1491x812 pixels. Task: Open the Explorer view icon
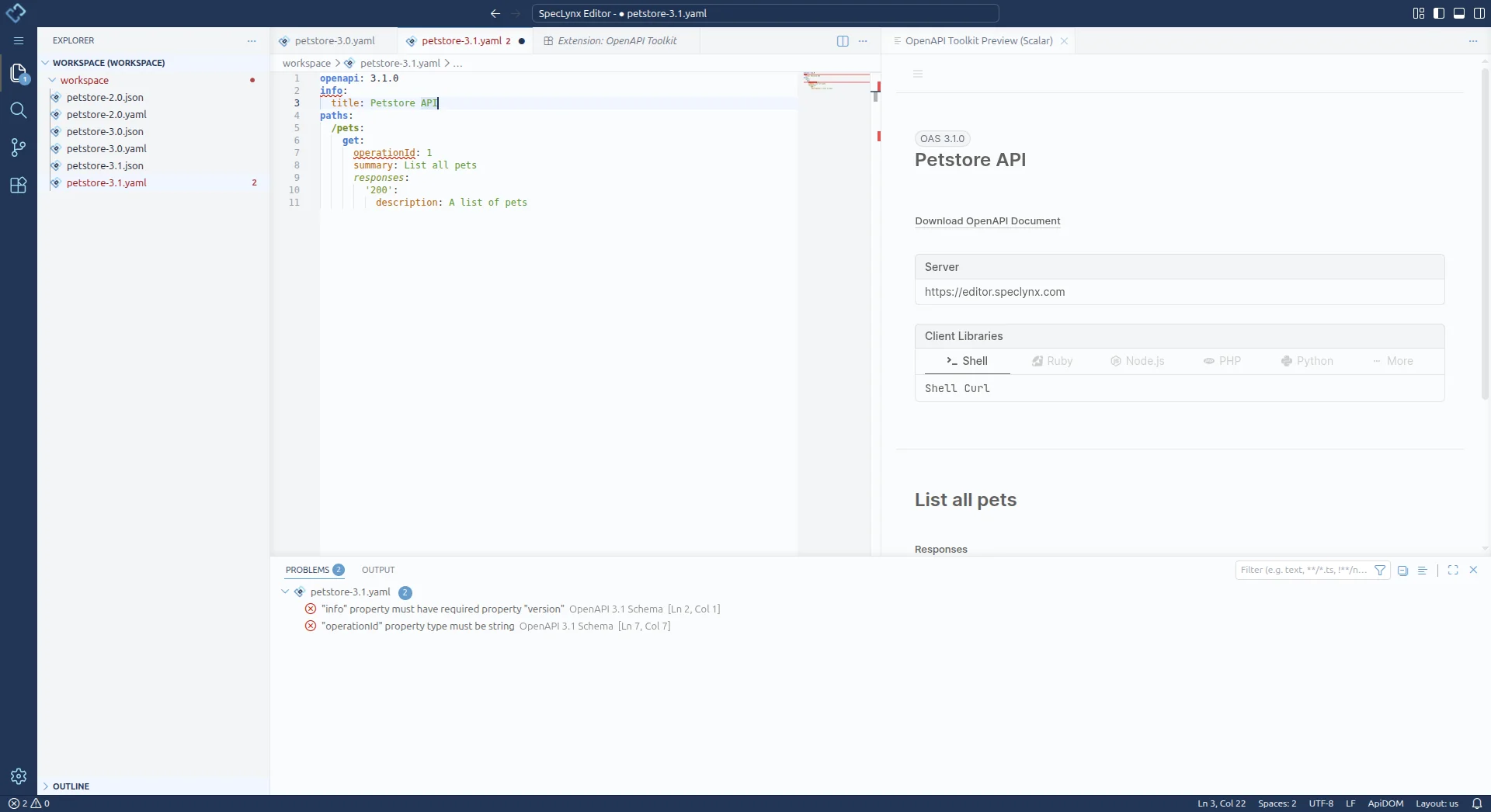click(x=19, y=74)
